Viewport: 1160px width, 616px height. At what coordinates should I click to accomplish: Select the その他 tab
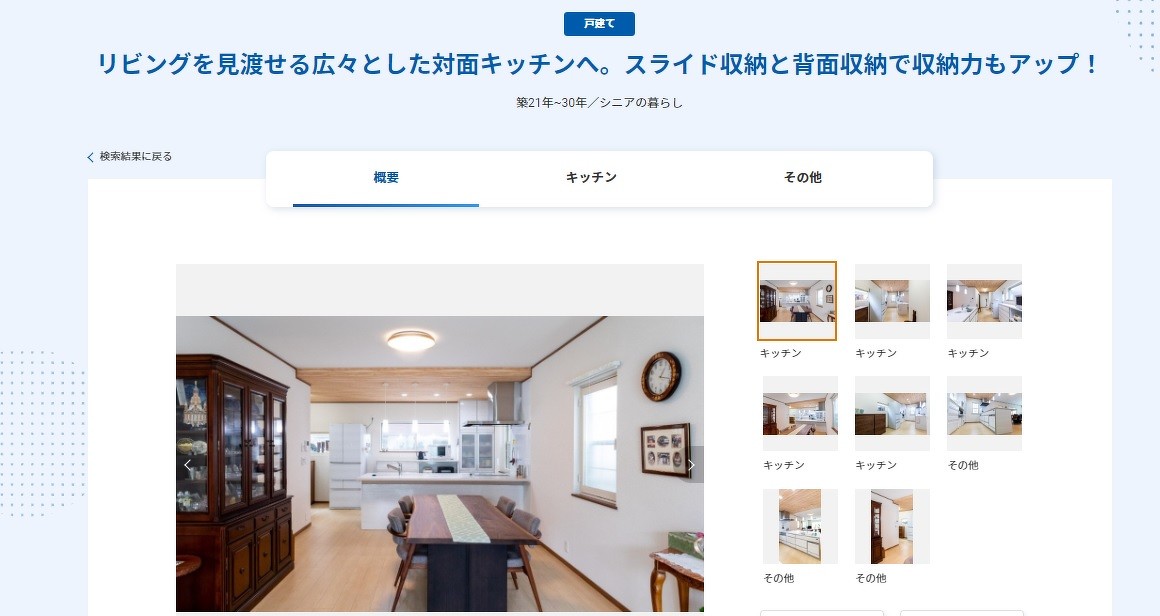click(x=803, y=177)
